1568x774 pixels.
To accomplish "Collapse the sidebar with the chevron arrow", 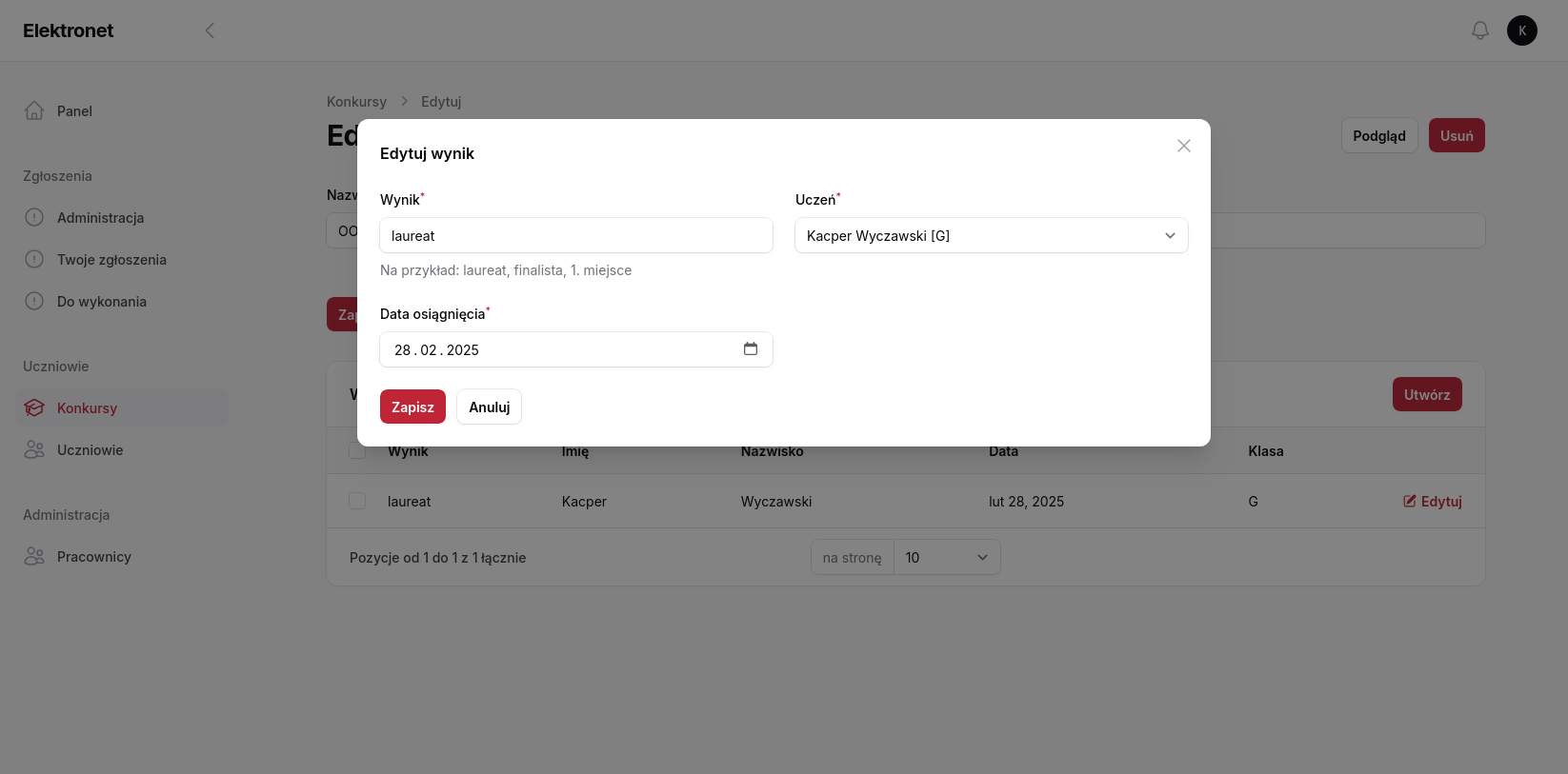I will (210, 30).
